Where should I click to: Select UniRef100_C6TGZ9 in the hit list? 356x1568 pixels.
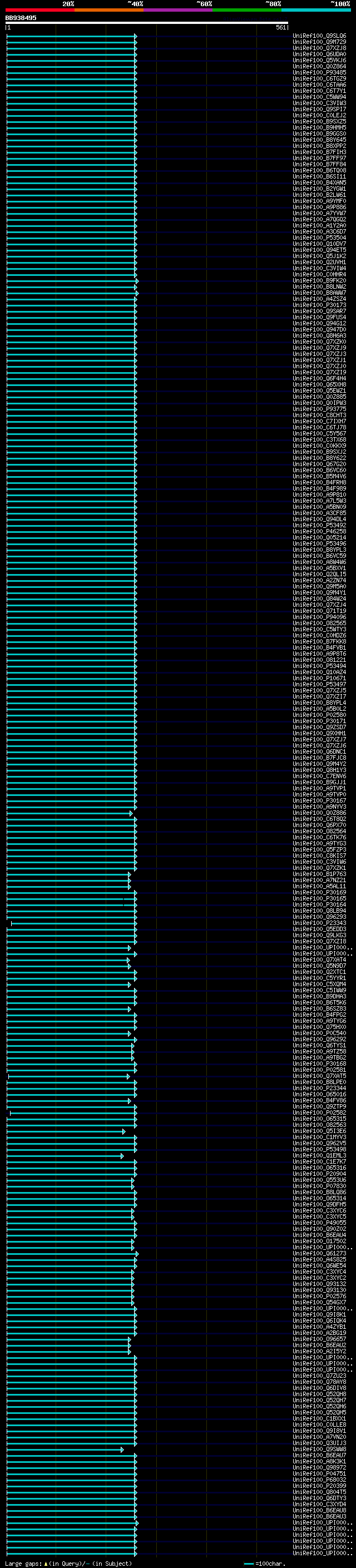tap(319, 78)
